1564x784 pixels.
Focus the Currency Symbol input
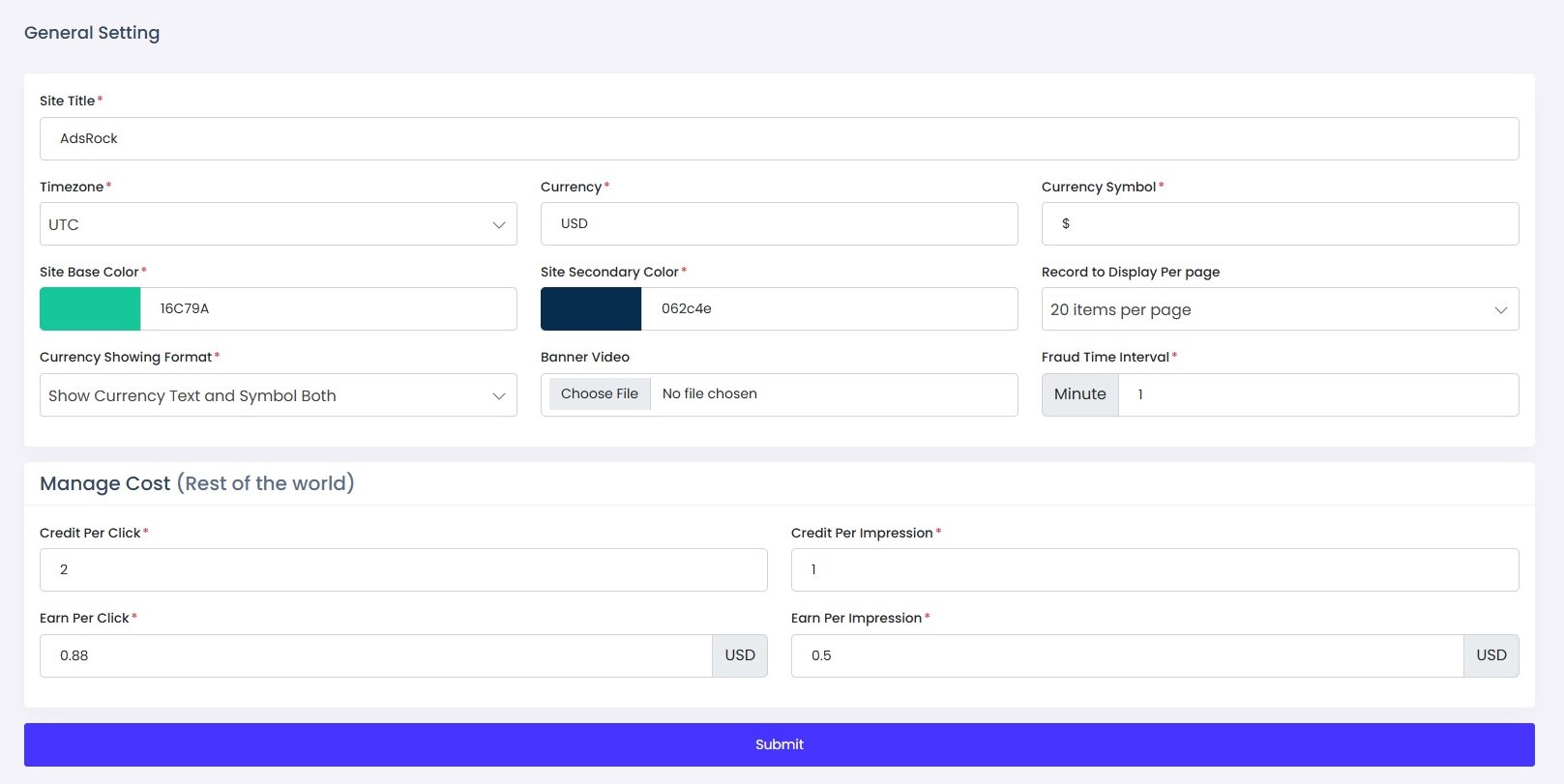coord(1279,223)
